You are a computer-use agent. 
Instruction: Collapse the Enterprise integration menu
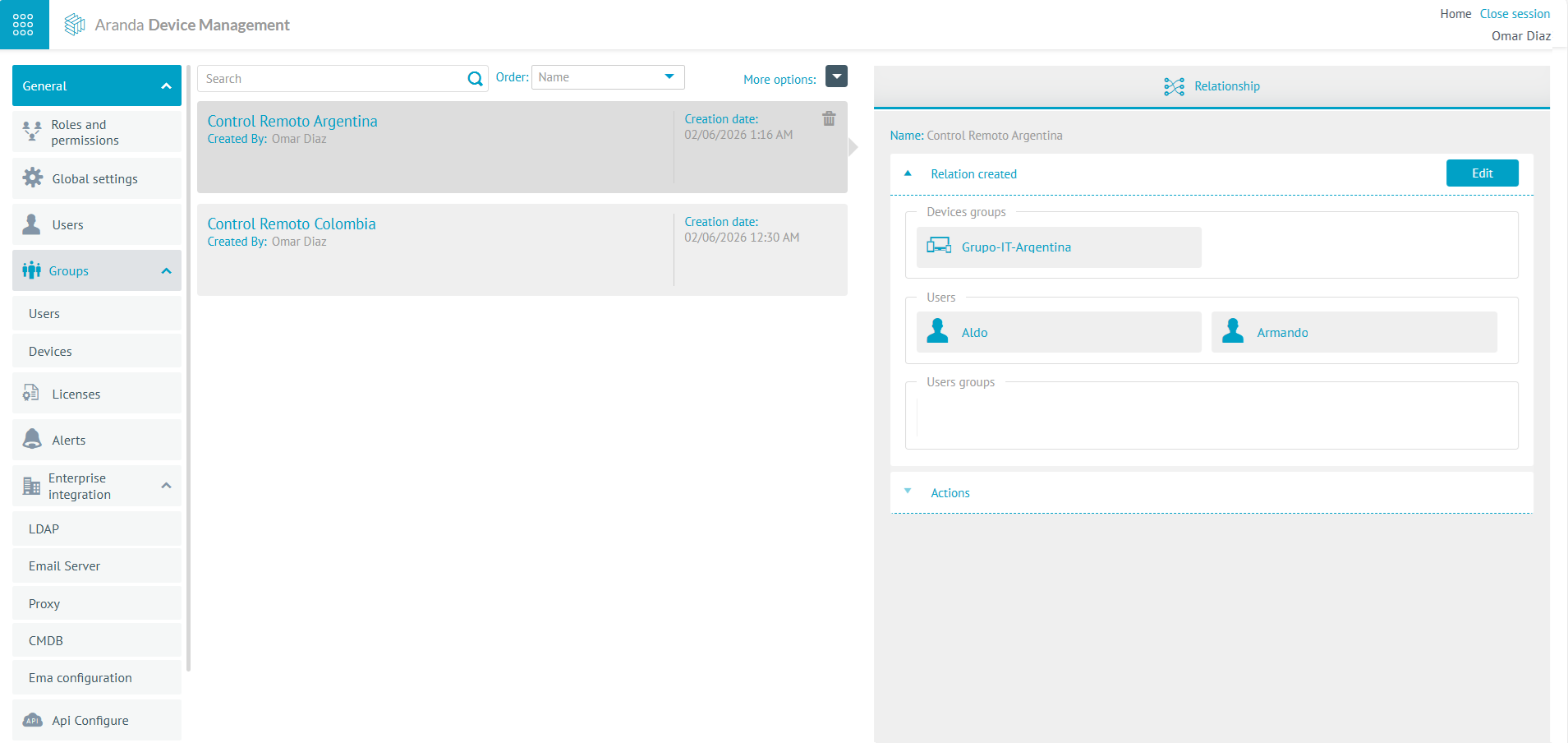(166, 486)
